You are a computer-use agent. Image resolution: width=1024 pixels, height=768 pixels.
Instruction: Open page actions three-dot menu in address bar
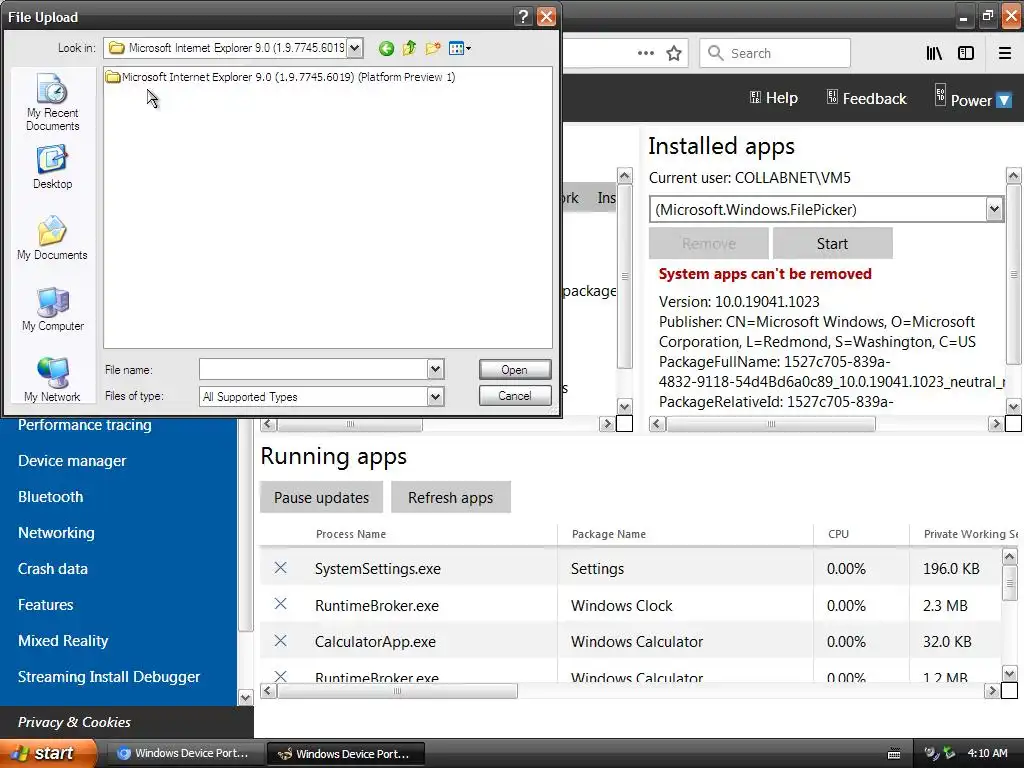pyautogui.click(x=645, y=54)
